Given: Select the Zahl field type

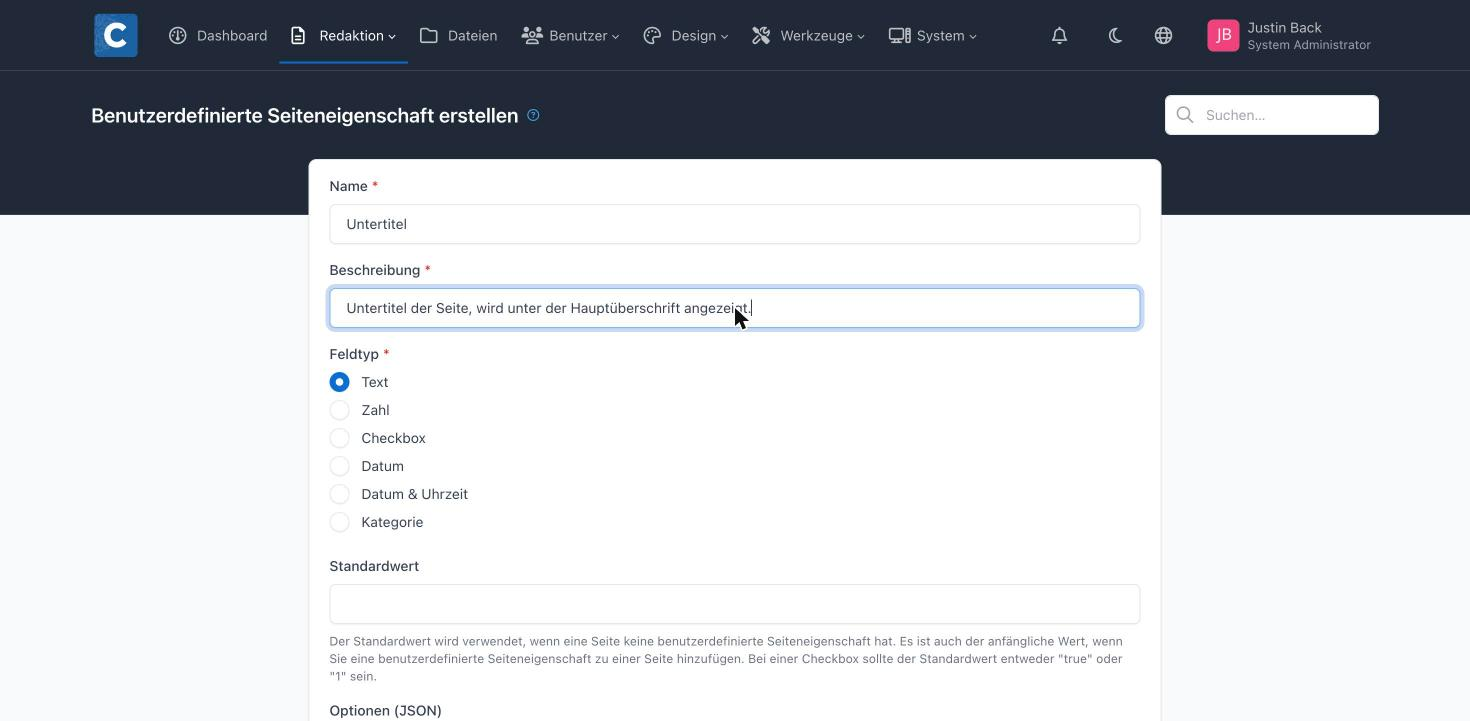Looking at the screenshot, I should click(x=340, y=410).
